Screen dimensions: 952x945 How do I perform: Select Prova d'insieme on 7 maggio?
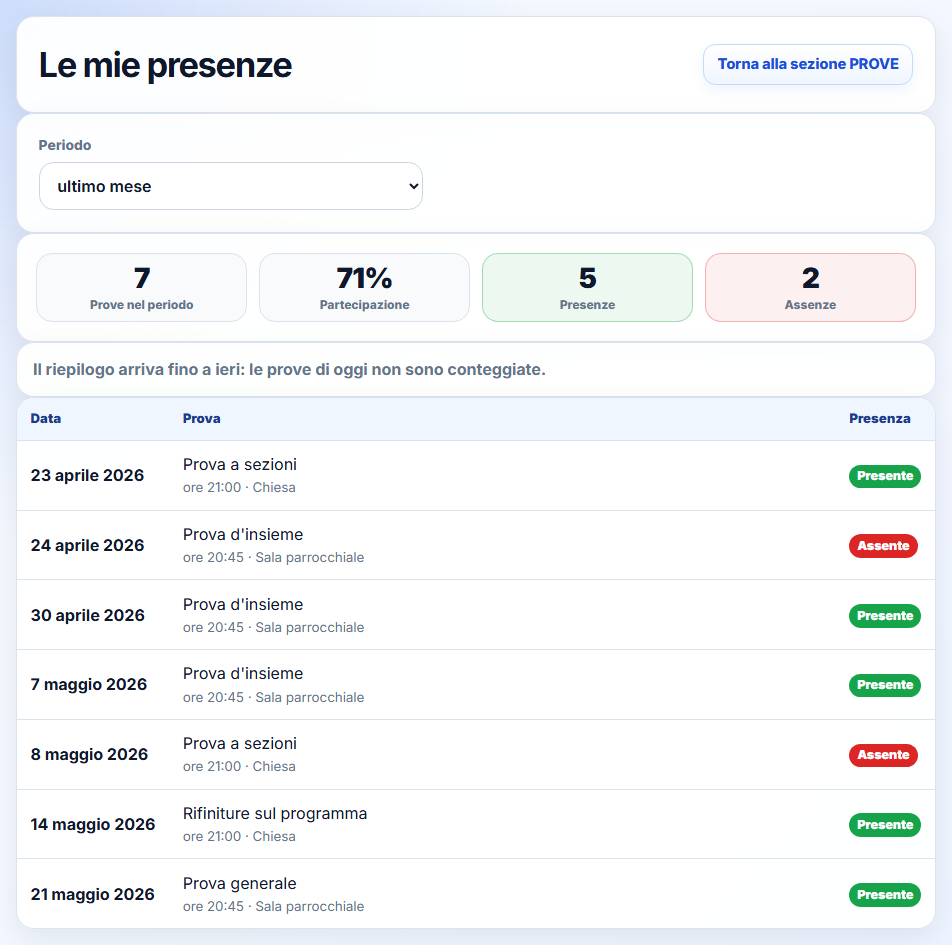(243, 674)
